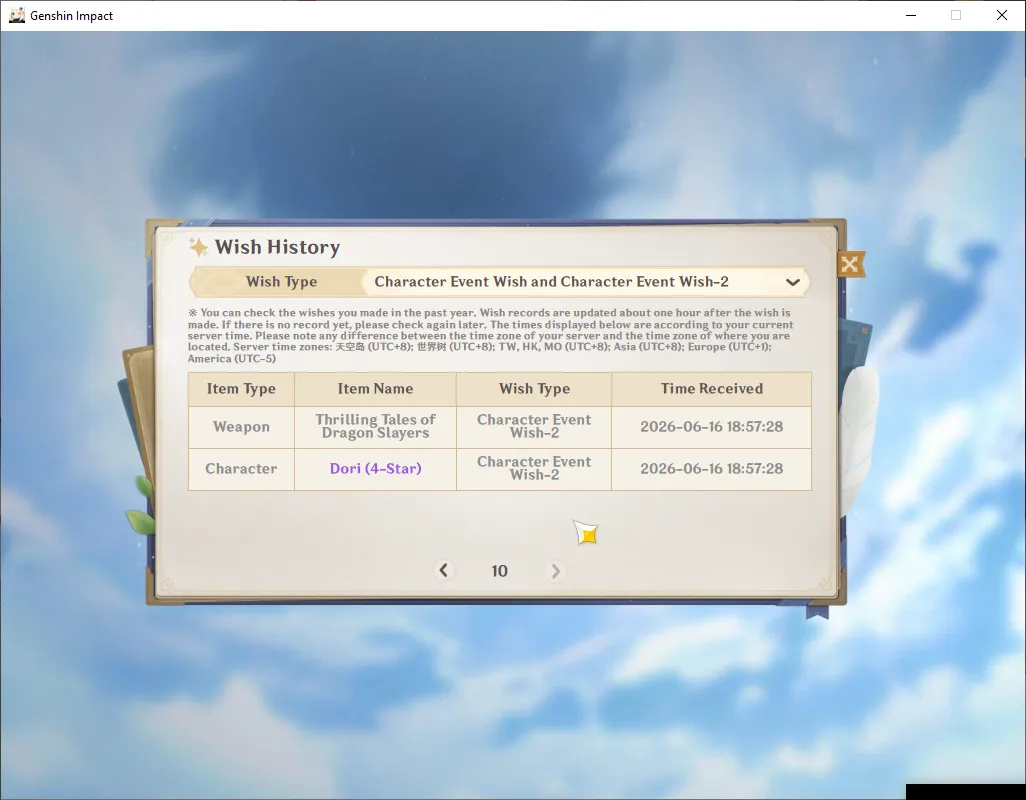Click the Time Received column header

click(x=711, y=389)
